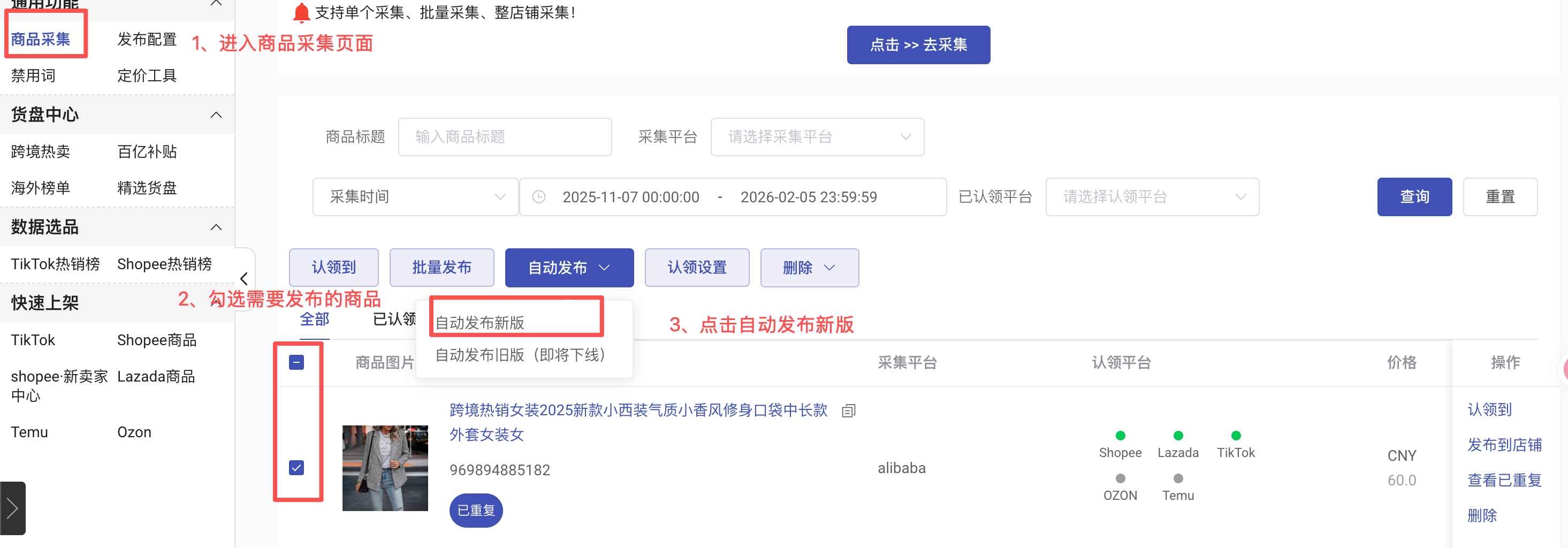Click the notification bell icon
The height and width of the screenshot is (548, 1568).
point(301,12)
